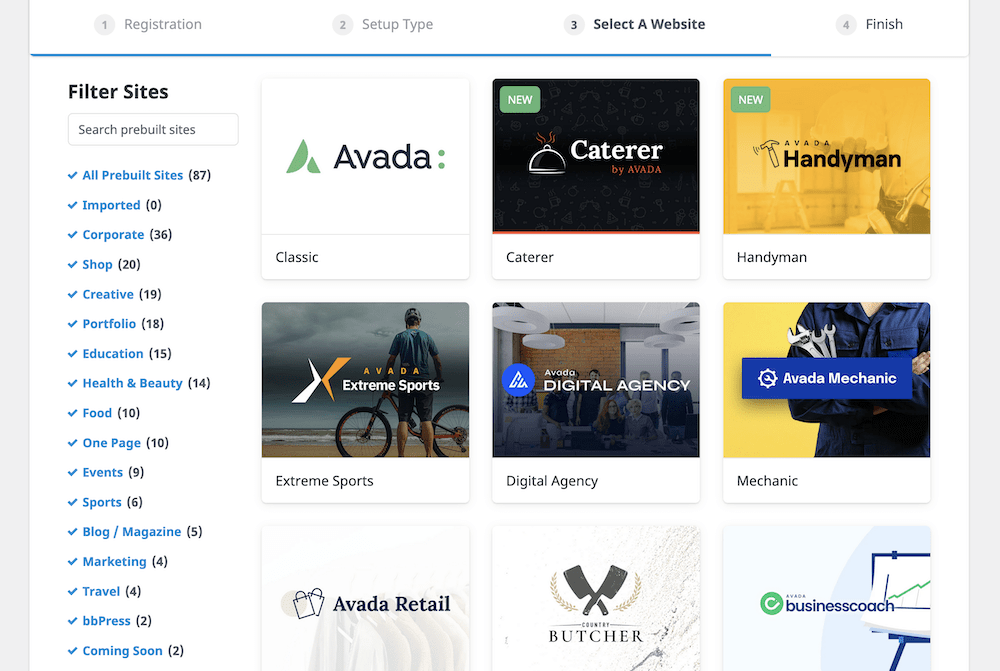
Task: Uncheck the Imported filter
Action: point(110,205)
